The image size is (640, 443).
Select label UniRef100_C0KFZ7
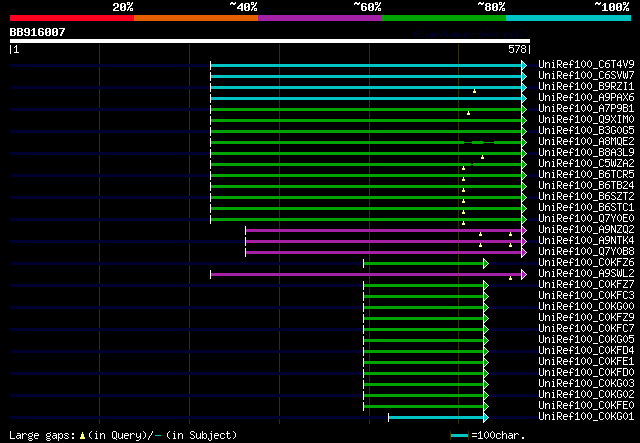pyautogui.click(x=586, y=285)
